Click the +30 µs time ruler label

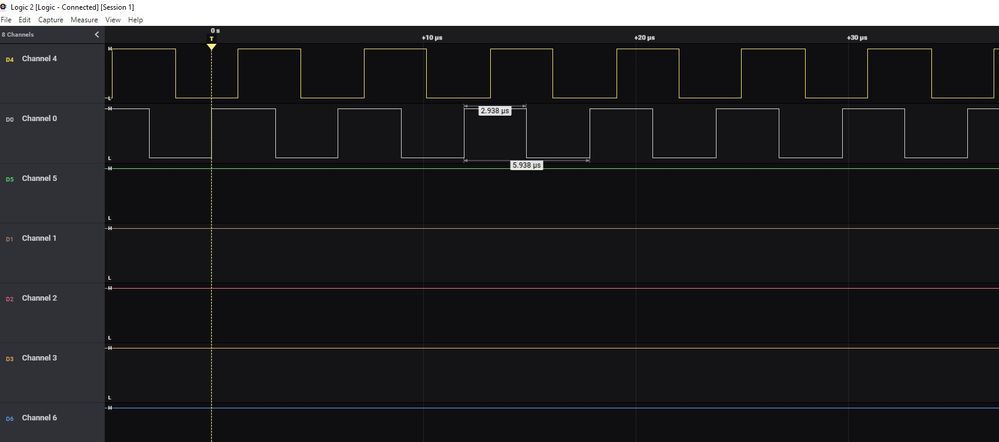click(856, 38)
